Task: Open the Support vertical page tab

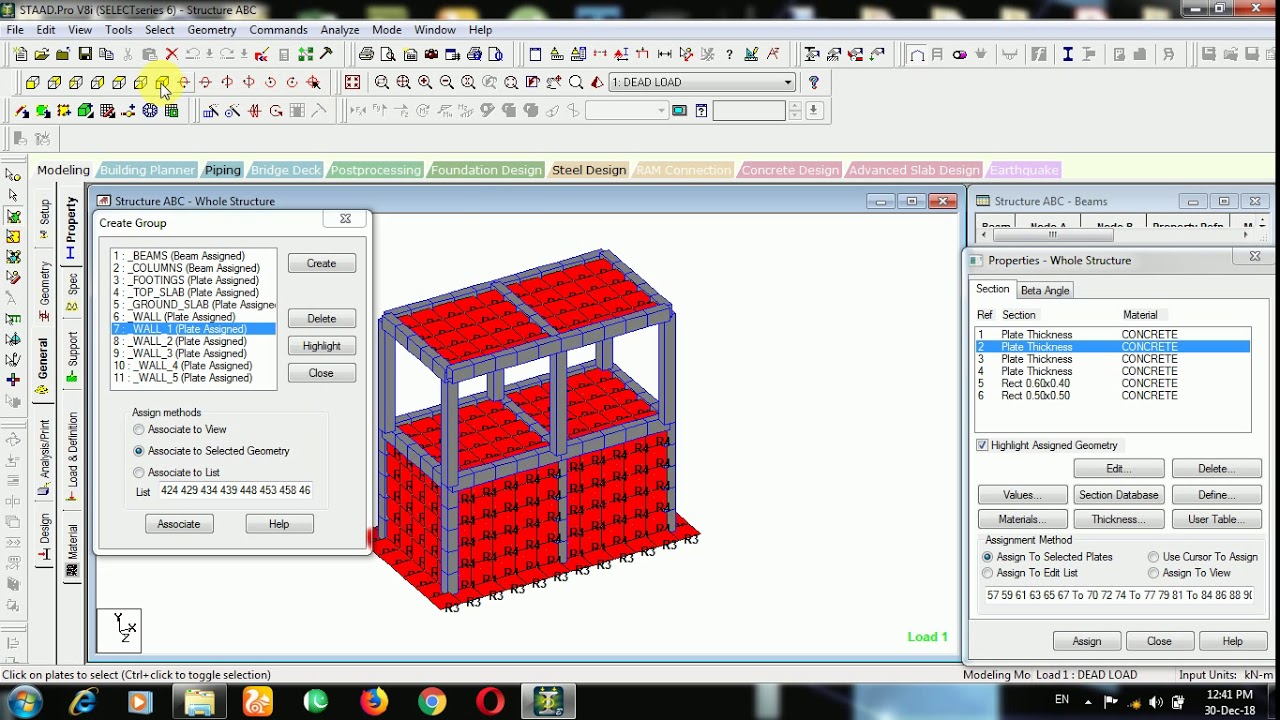Action: click(72, 357)
